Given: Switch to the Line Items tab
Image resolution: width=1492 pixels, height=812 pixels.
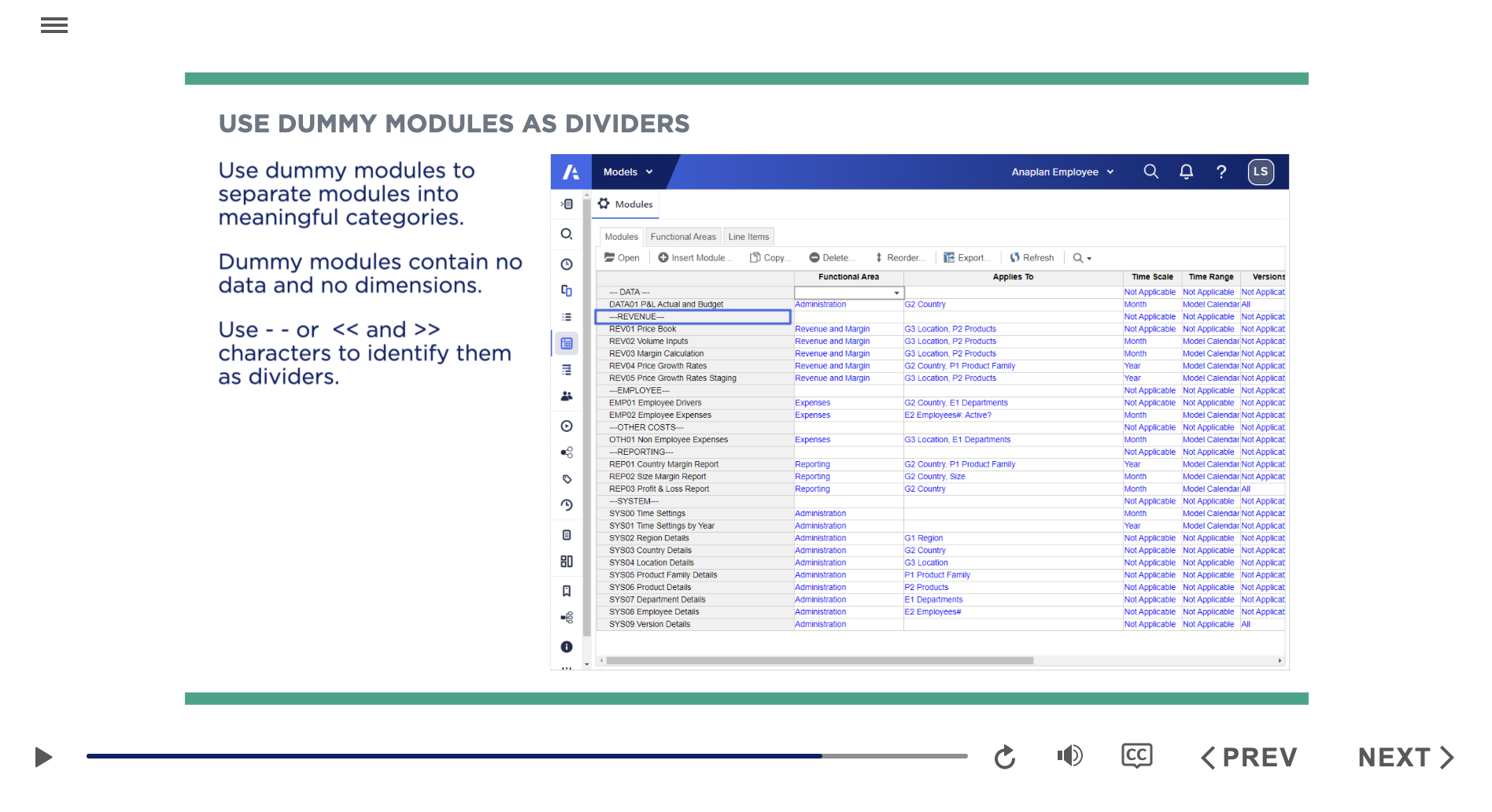Looking at the screenshot, I should click(748, 237).
